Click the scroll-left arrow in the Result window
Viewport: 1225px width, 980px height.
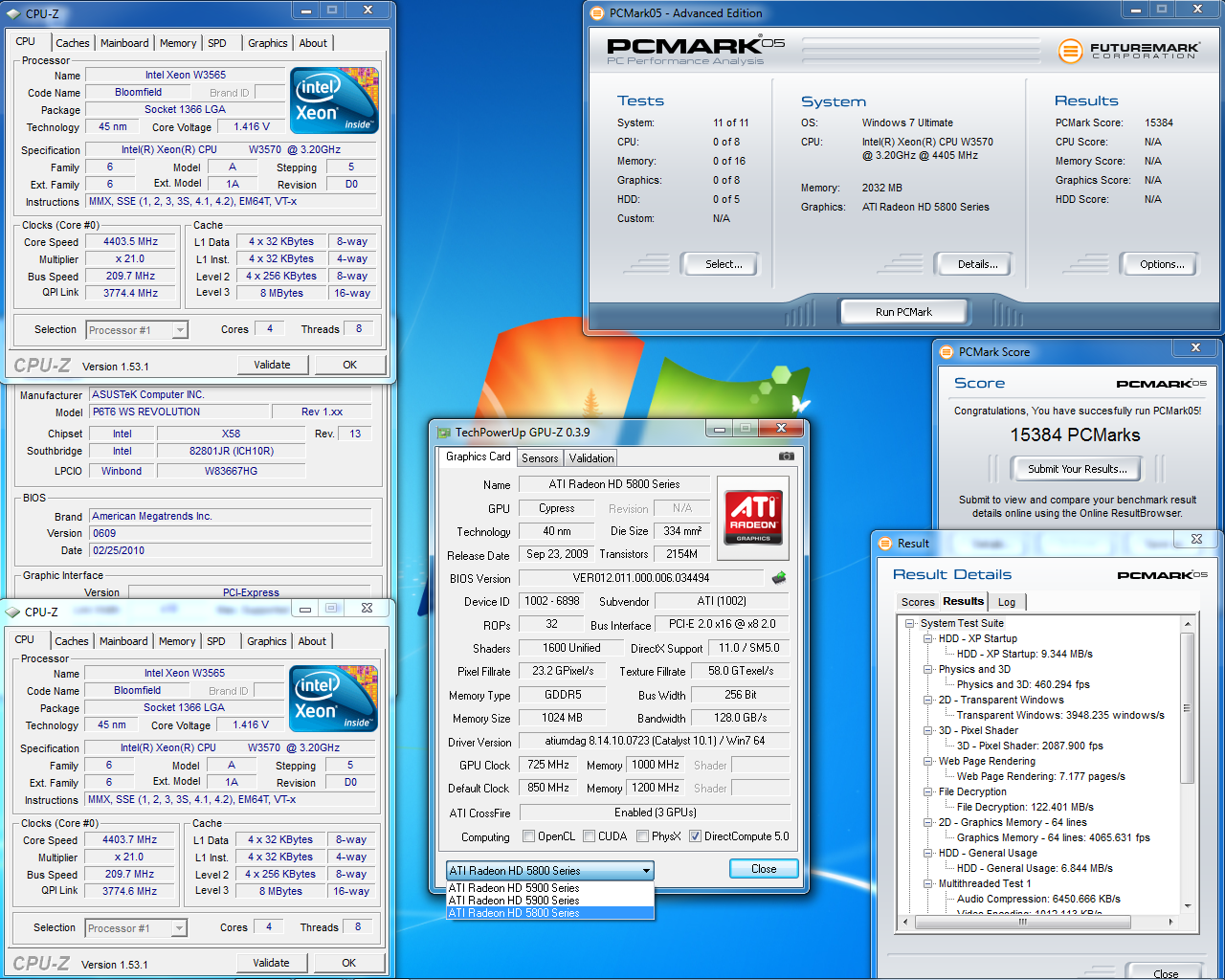point(906,923)
